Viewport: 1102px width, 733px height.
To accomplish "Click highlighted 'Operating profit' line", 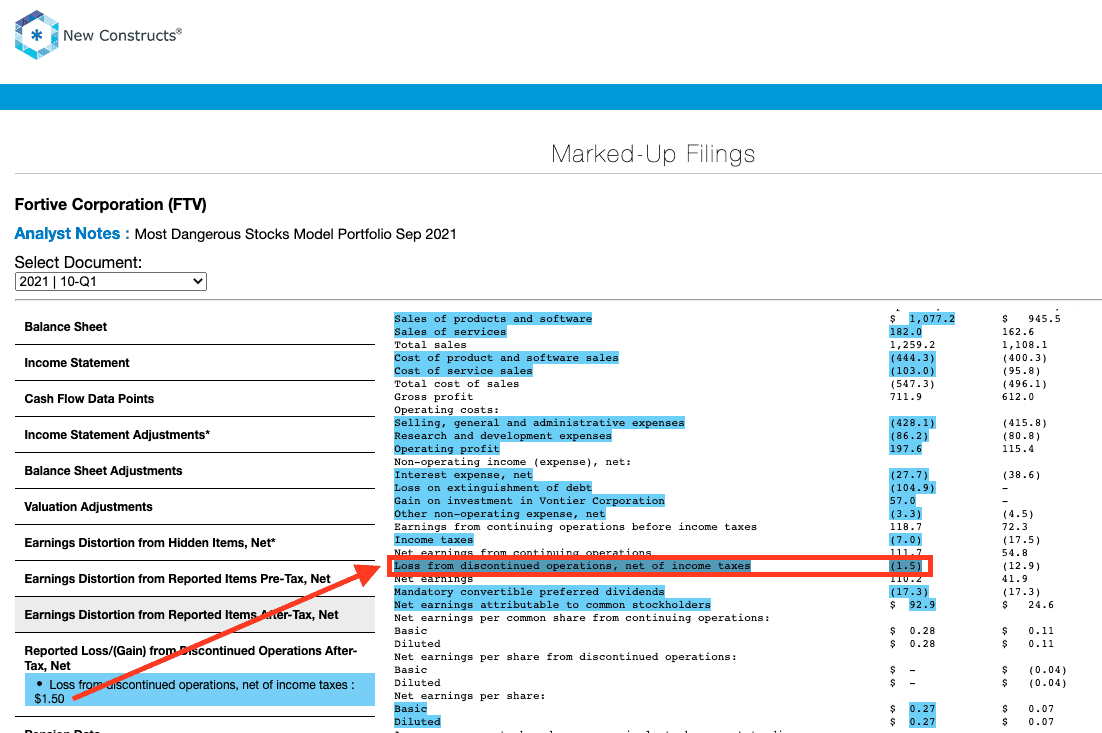I will (446, 449).
